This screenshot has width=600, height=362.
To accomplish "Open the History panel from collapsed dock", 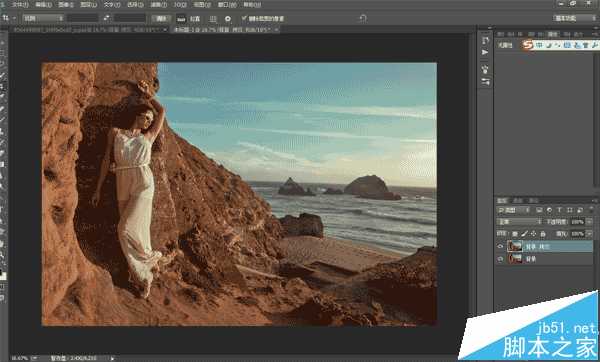I will coord(485,40).
